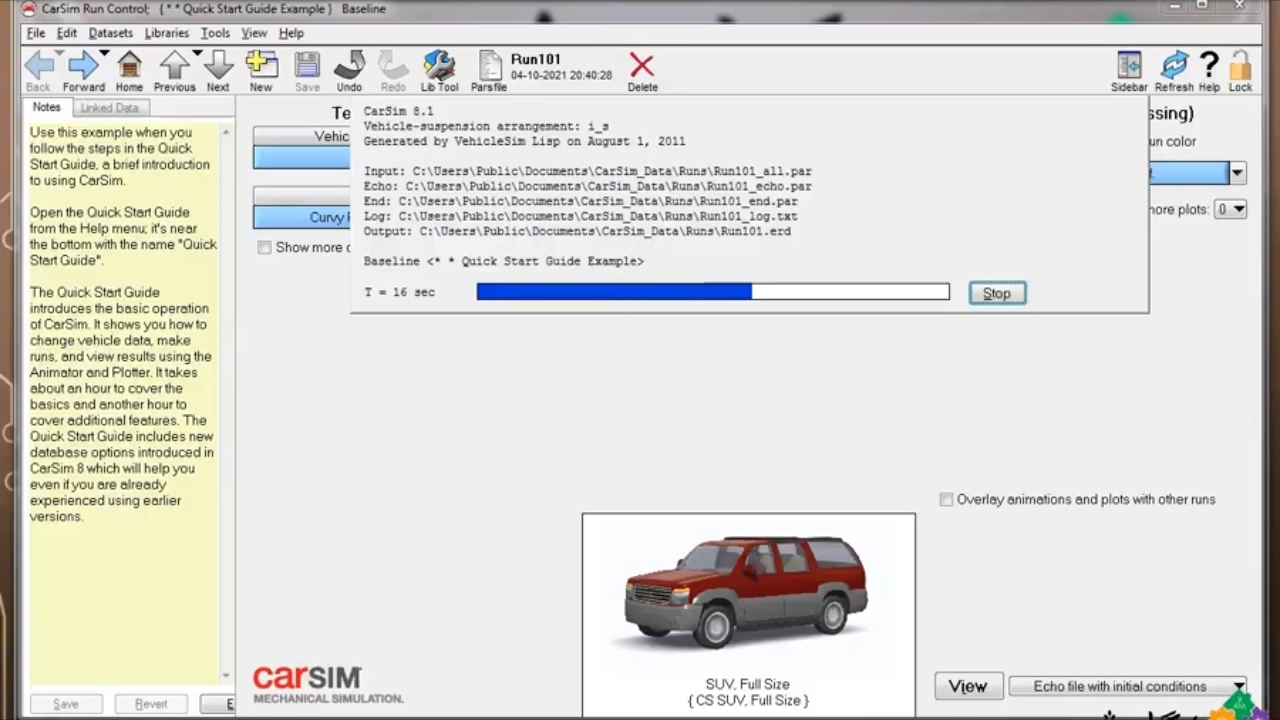The width and height of the screenshot is (1280, 720).
Task: Open the run color dropdown arrow
Action: (x=1237, y=173)
